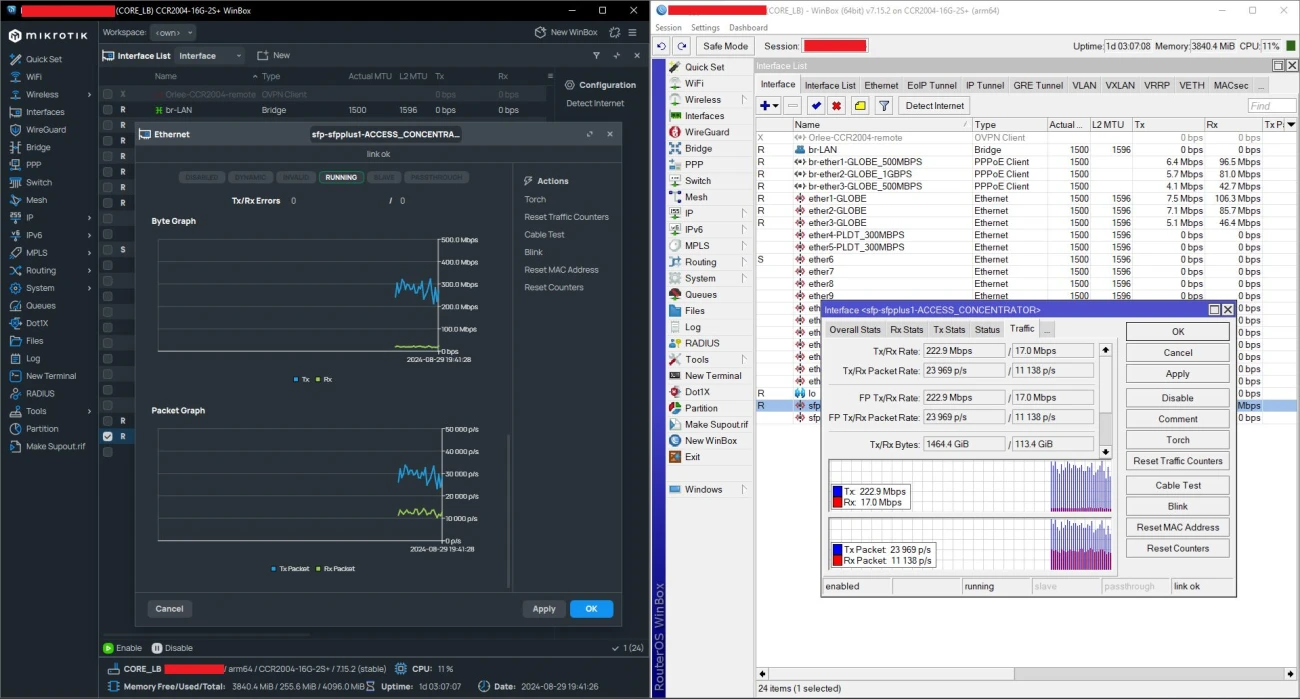The image size is (1300, 699).
Task: Click the Cable Test button in light dialog
Action: 1178,485
